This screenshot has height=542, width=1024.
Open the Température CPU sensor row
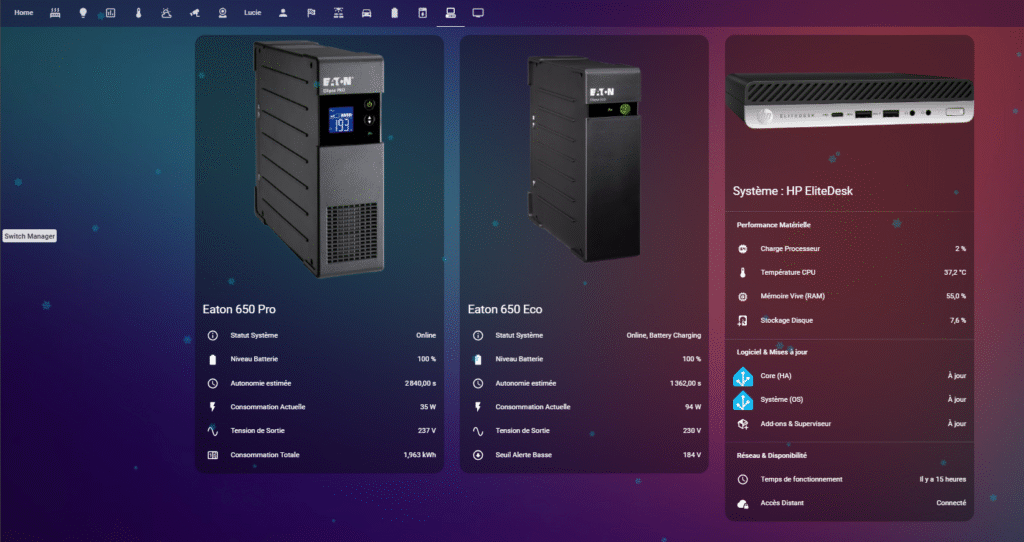(x=849, y=272)
